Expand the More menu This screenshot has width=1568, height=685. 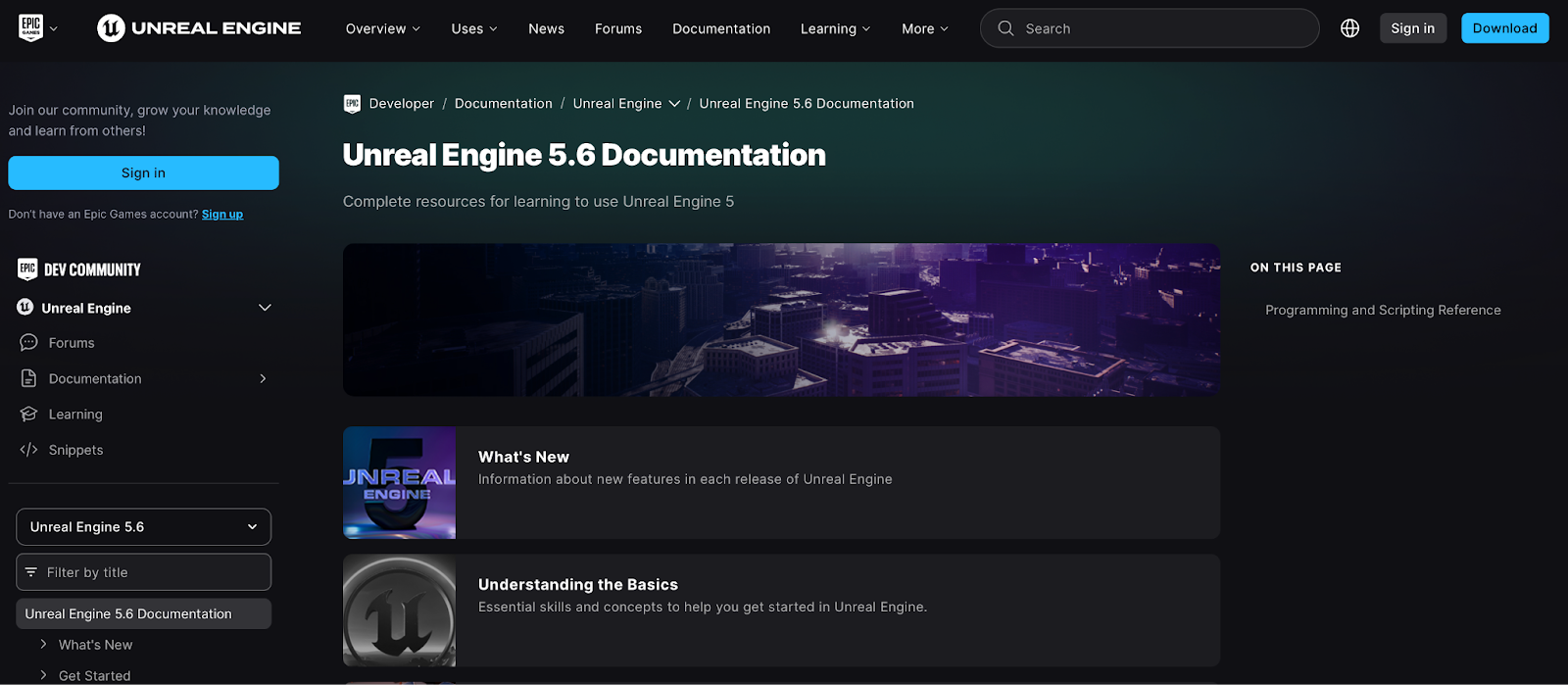pyautogui.click(x=925, y=28)
